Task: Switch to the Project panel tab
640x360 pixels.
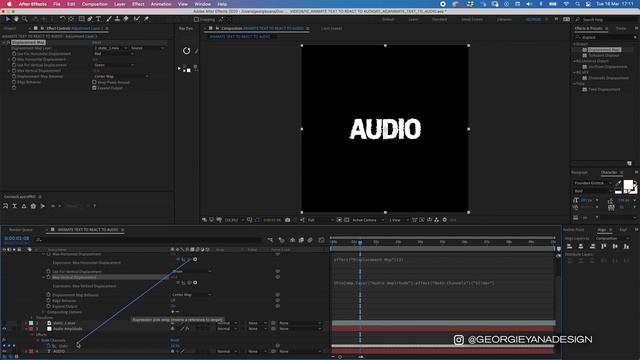Action: tap(10, 29)
